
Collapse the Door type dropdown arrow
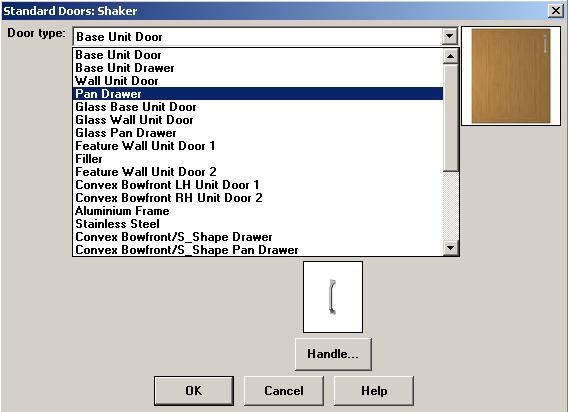tap(449, 36)
